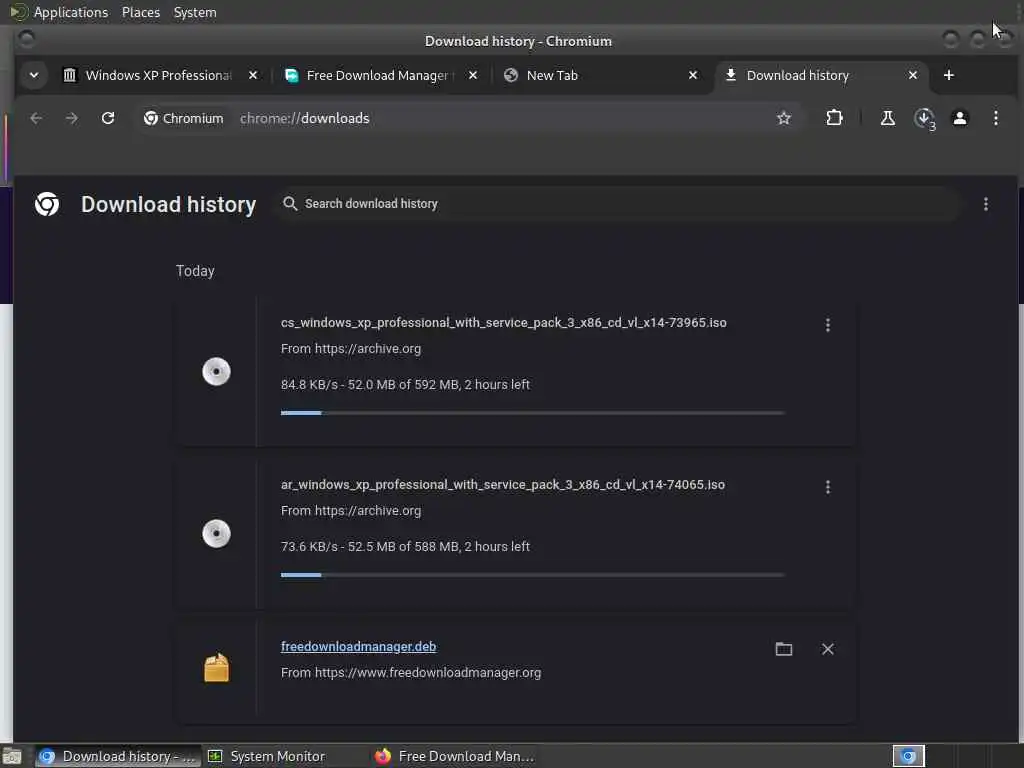Bookmark this page with the star icon
The height and width of the screenshot is (768, 1024).
[784, 118]
